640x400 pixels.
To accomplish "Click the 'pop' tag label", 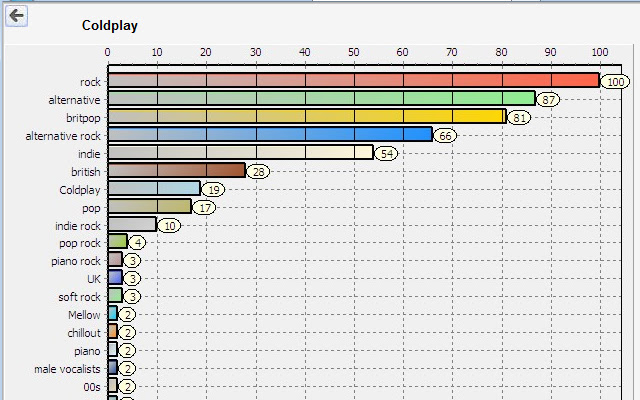I will [x=91, y=208].
